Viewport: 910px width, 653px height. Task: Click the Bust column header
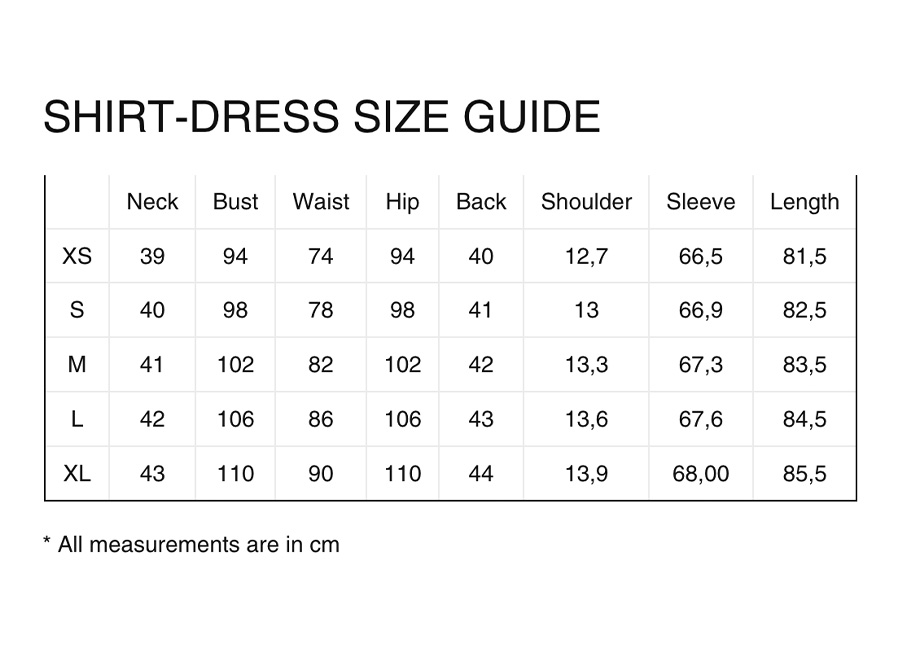click(235, 202)
